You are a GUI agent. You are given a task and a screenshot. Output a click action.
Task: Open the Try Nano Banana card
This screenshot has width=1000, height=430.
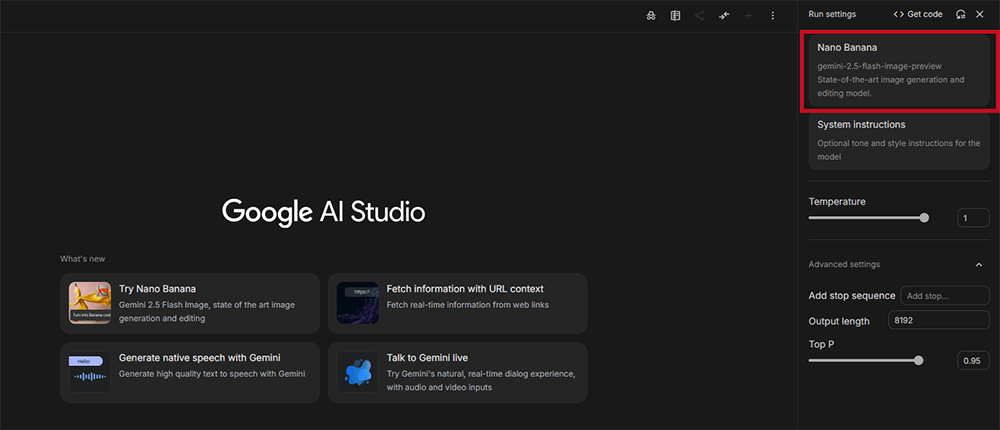[190, 303]
